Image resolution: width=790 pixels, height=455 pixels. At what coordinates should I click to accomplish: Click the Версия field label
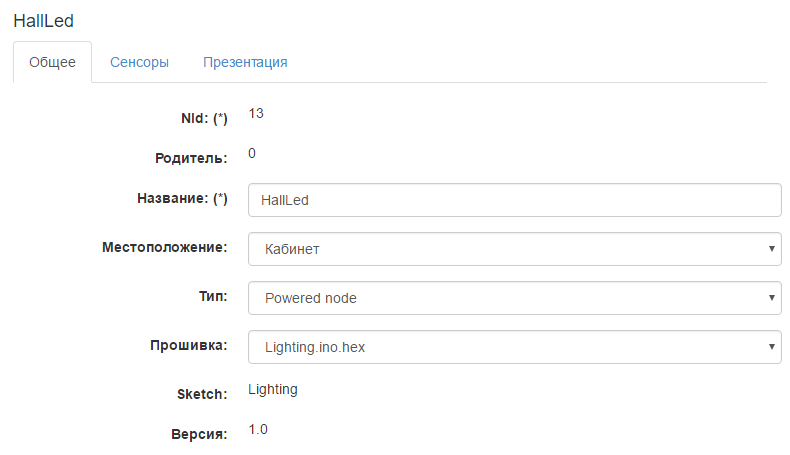(x=200, y=434)
